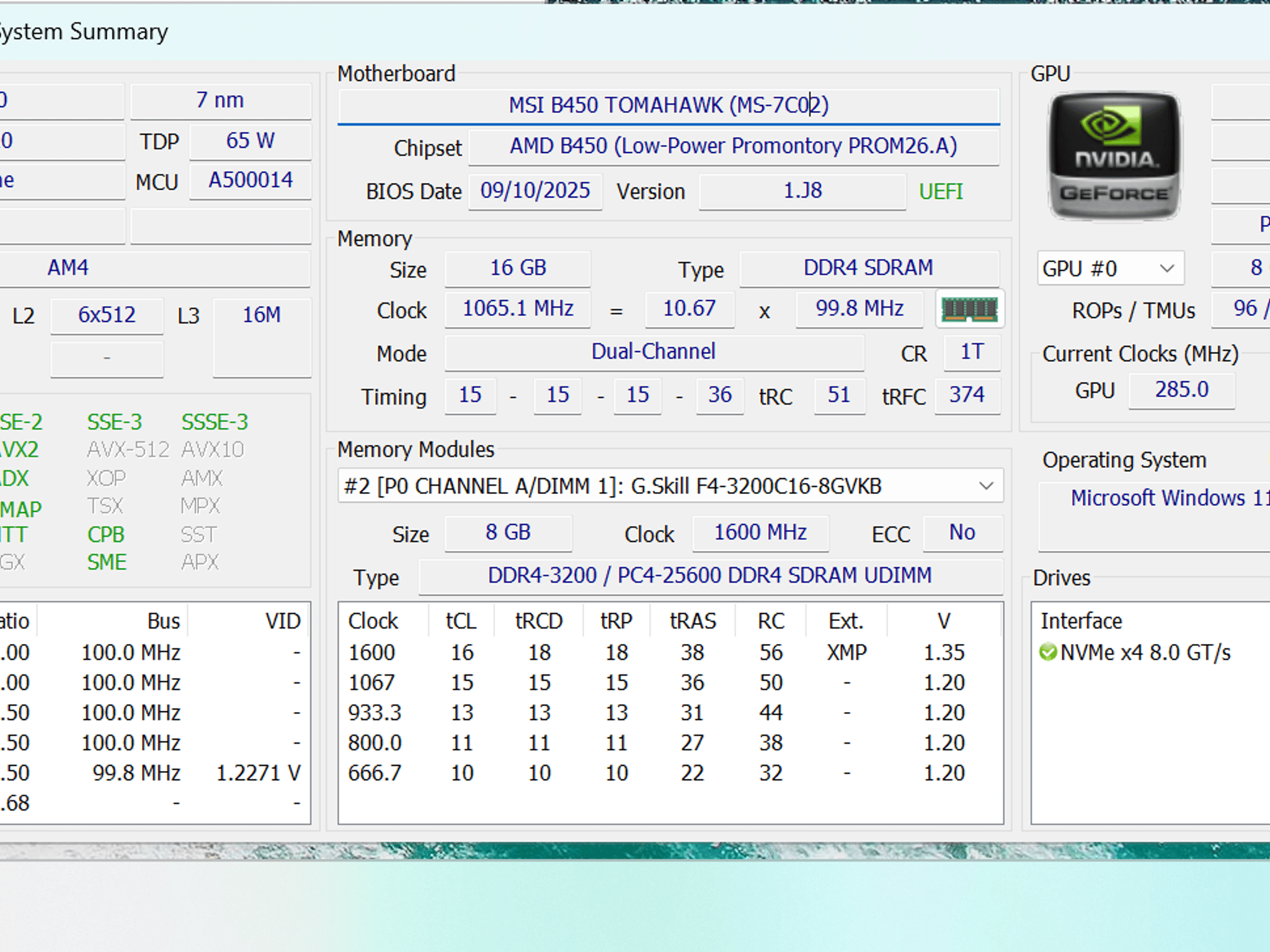Click the SME feature label
Image resolution: width=1270 pixels, height=952 pixels.
pyautogui.click(x=107, y=563)
